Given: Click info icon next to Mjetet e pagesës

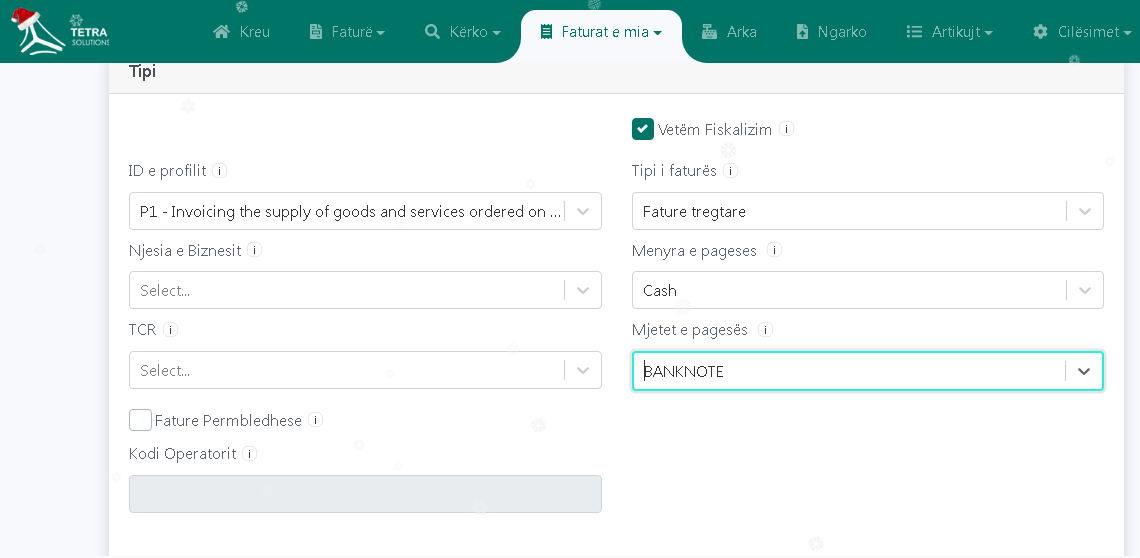Looking at the screenshot, I should coord(765,330).
